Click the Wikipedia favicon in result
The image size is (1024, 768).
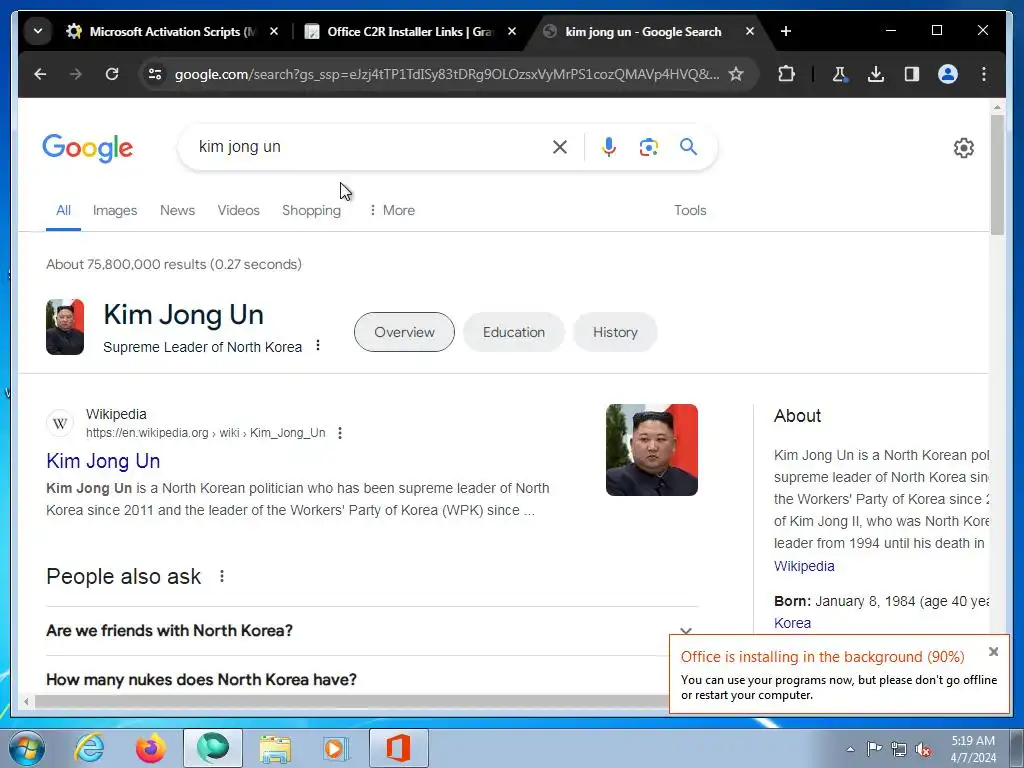point(60,423)
